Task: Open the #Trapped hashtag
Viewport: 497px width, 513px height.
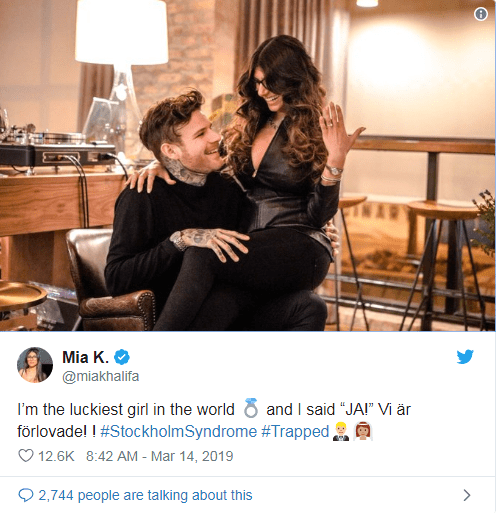Action: click(x=295, y=431)
